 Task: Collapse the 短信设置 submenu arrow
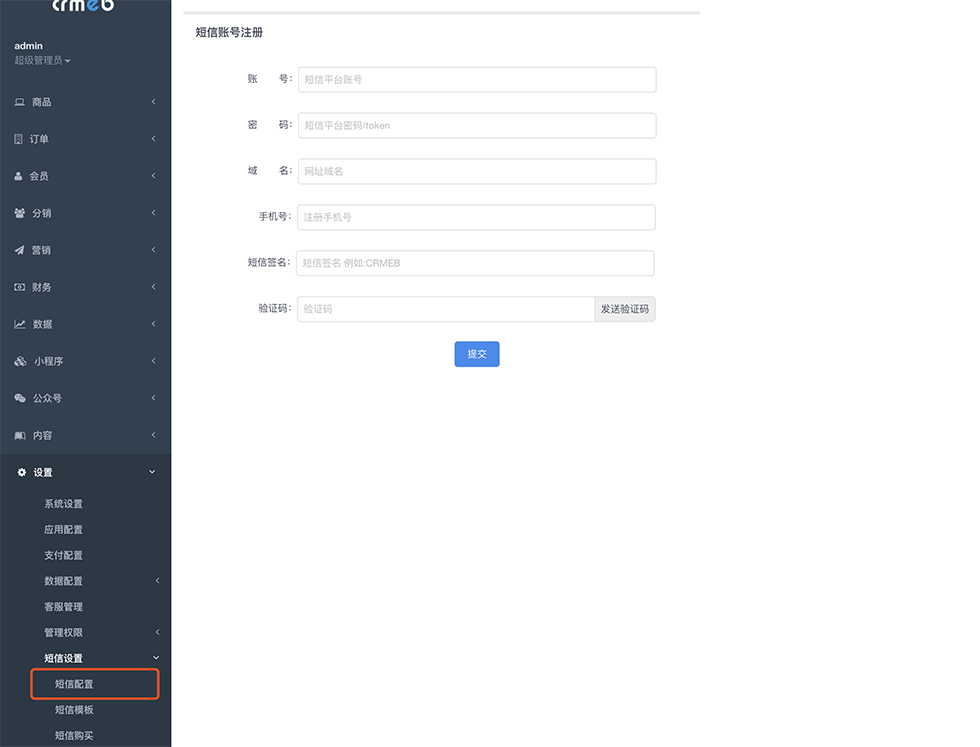[x=156, y=658]
